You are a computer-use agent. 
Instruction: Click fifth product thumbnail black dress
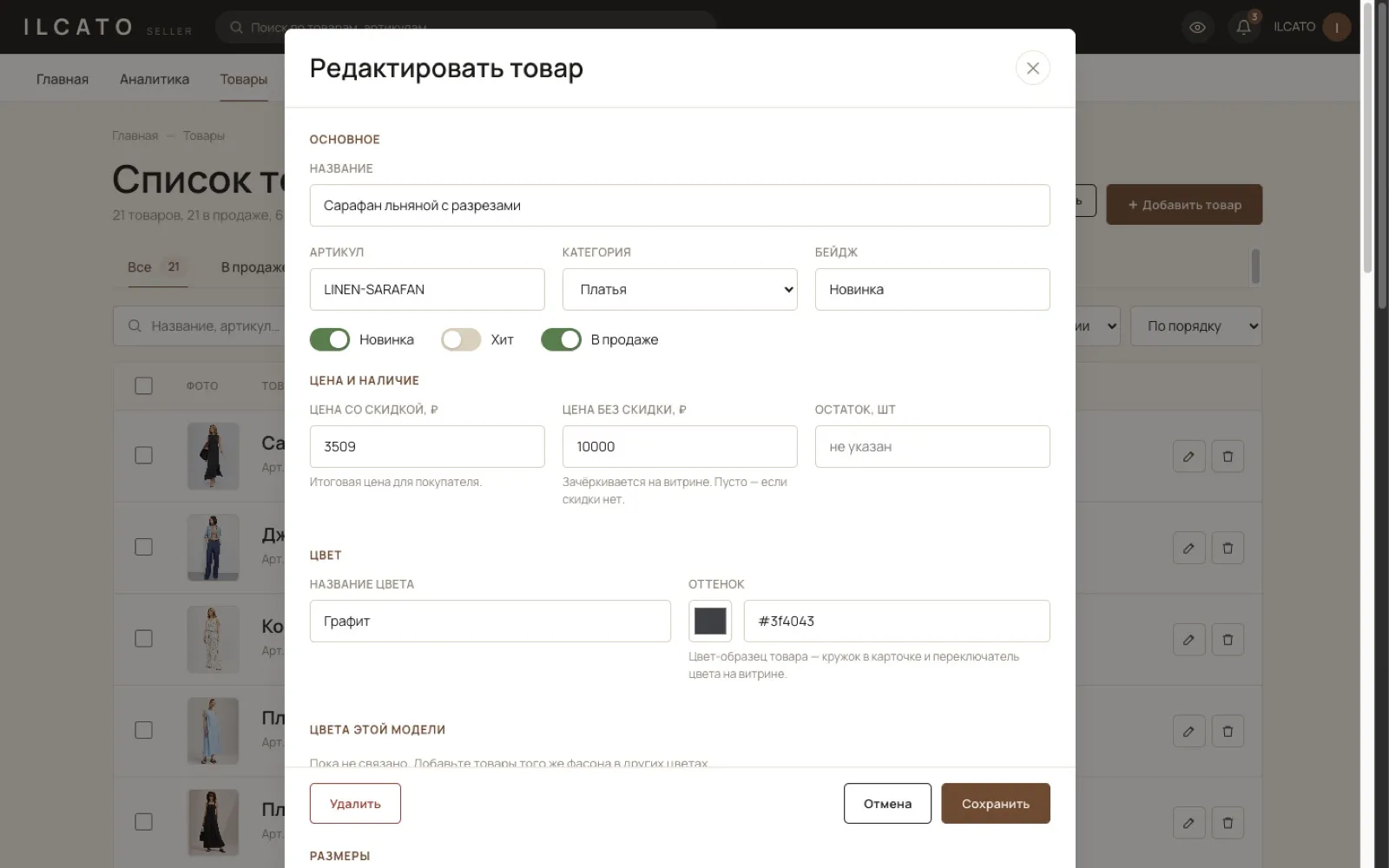click(213, 823)
